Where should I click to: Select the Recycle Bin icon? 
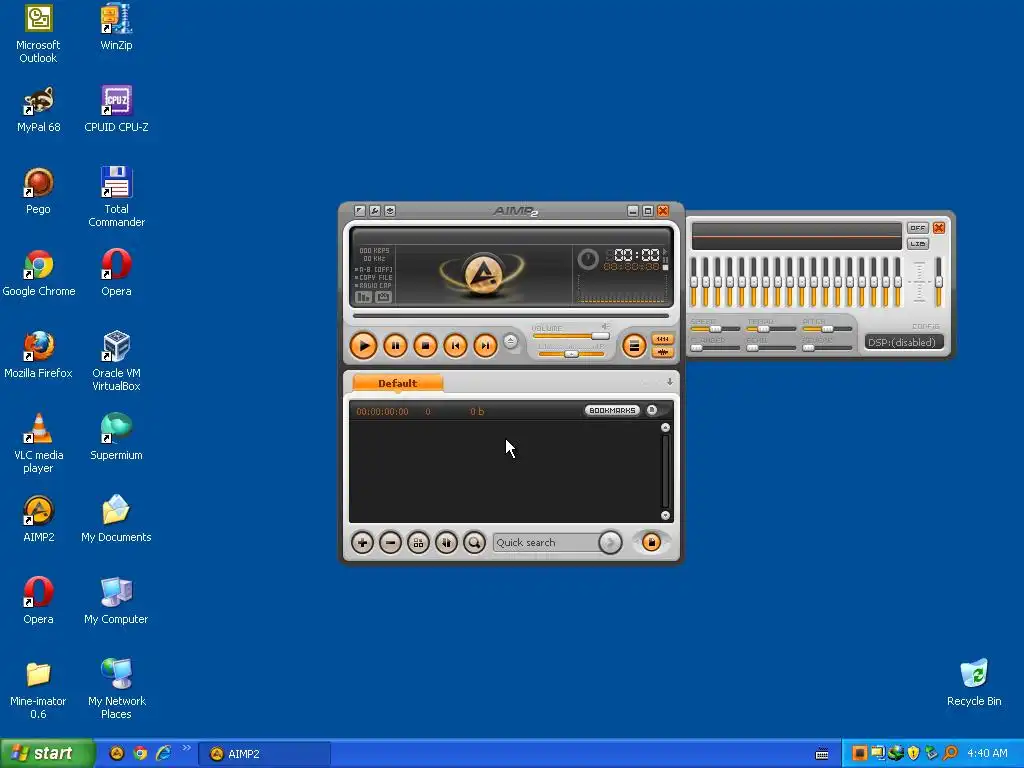pyautogui.click(x=974, y=682)
